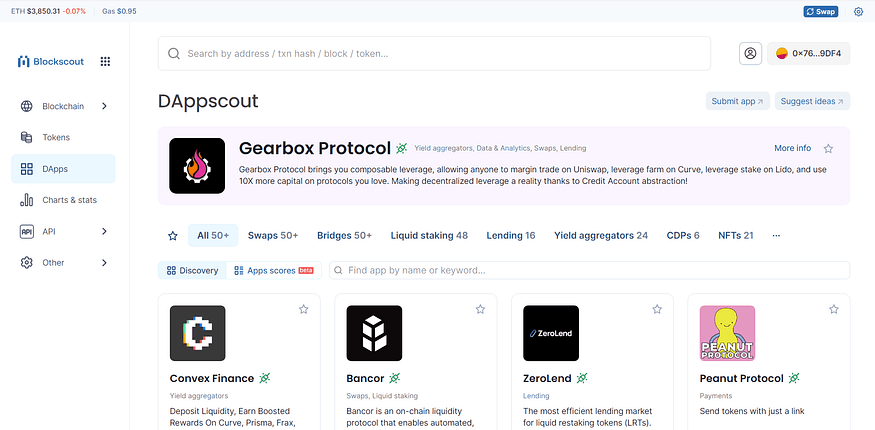The height and width of the screenshot is (430, 875).
Task: Open the Convex Finance app title
Action: tap(212, 378)
